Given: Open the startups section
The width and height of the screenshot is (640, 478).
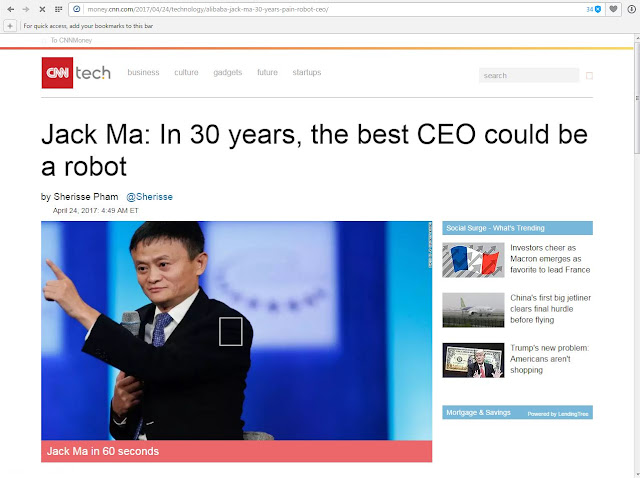Looking at the screenshot, I should pos(307,72).
